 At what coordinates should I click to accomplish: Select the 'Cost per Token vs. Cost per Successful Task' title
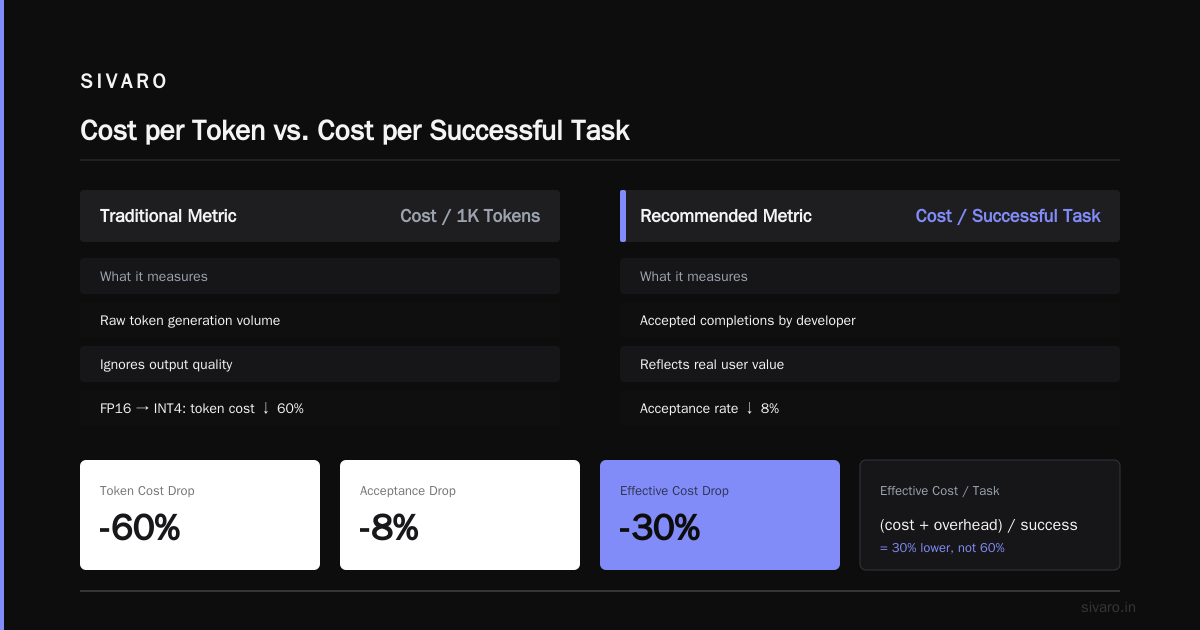pos(355,130)
